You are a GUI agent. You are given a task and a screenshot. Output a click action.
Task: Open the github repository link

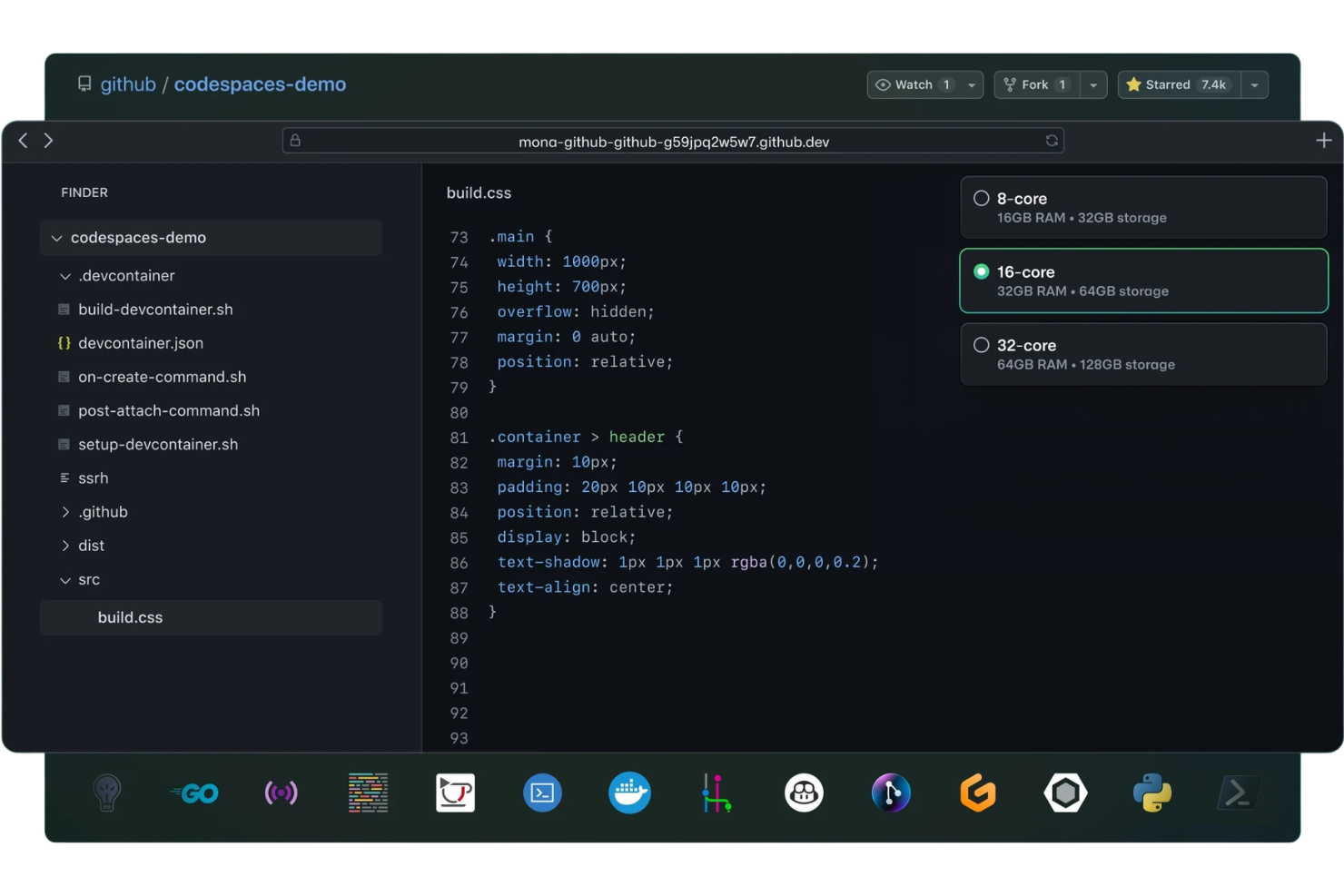point(128,84)
